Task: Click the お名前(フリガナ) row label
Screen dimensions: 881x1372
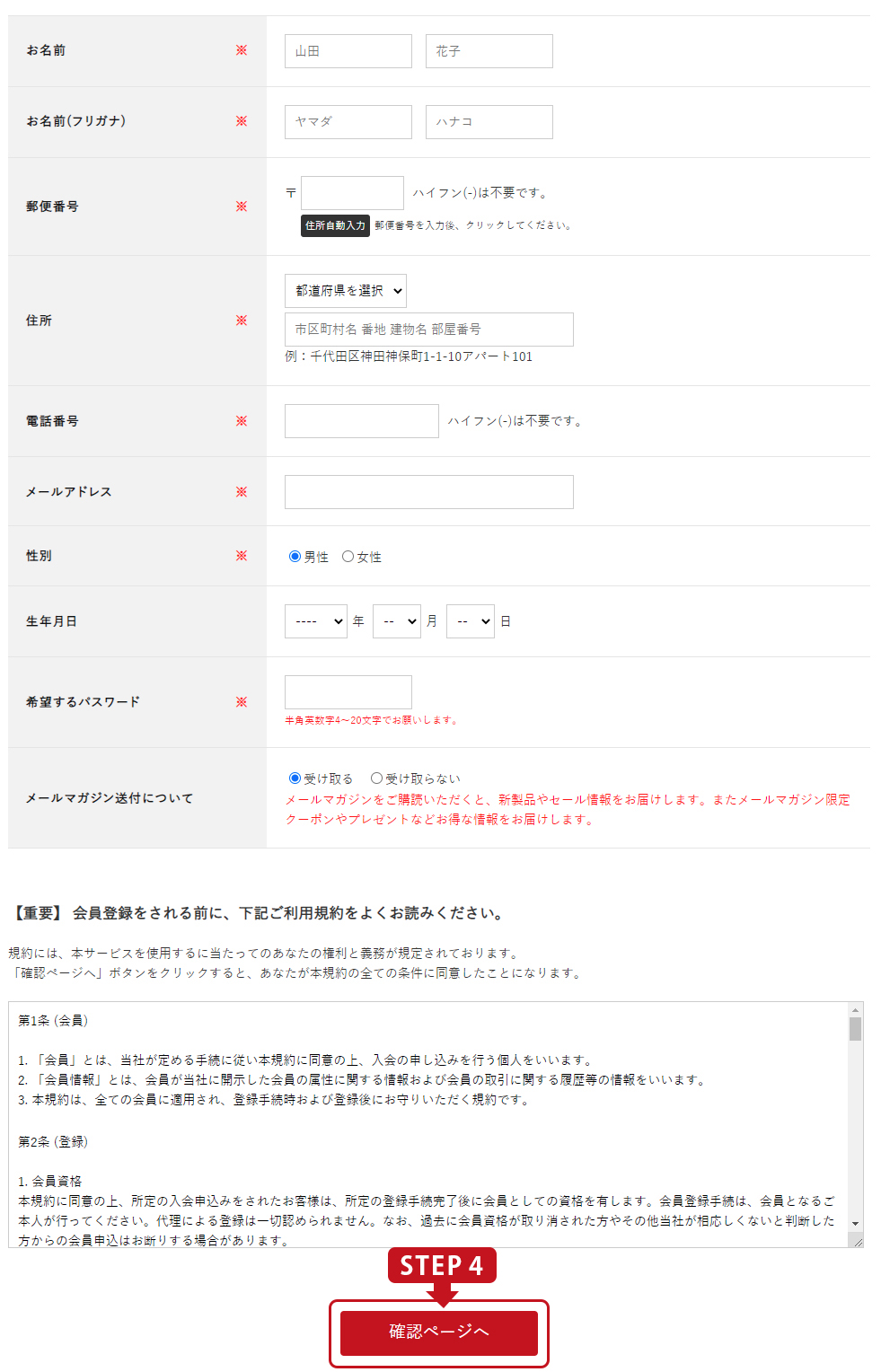Action: point(76,121)
